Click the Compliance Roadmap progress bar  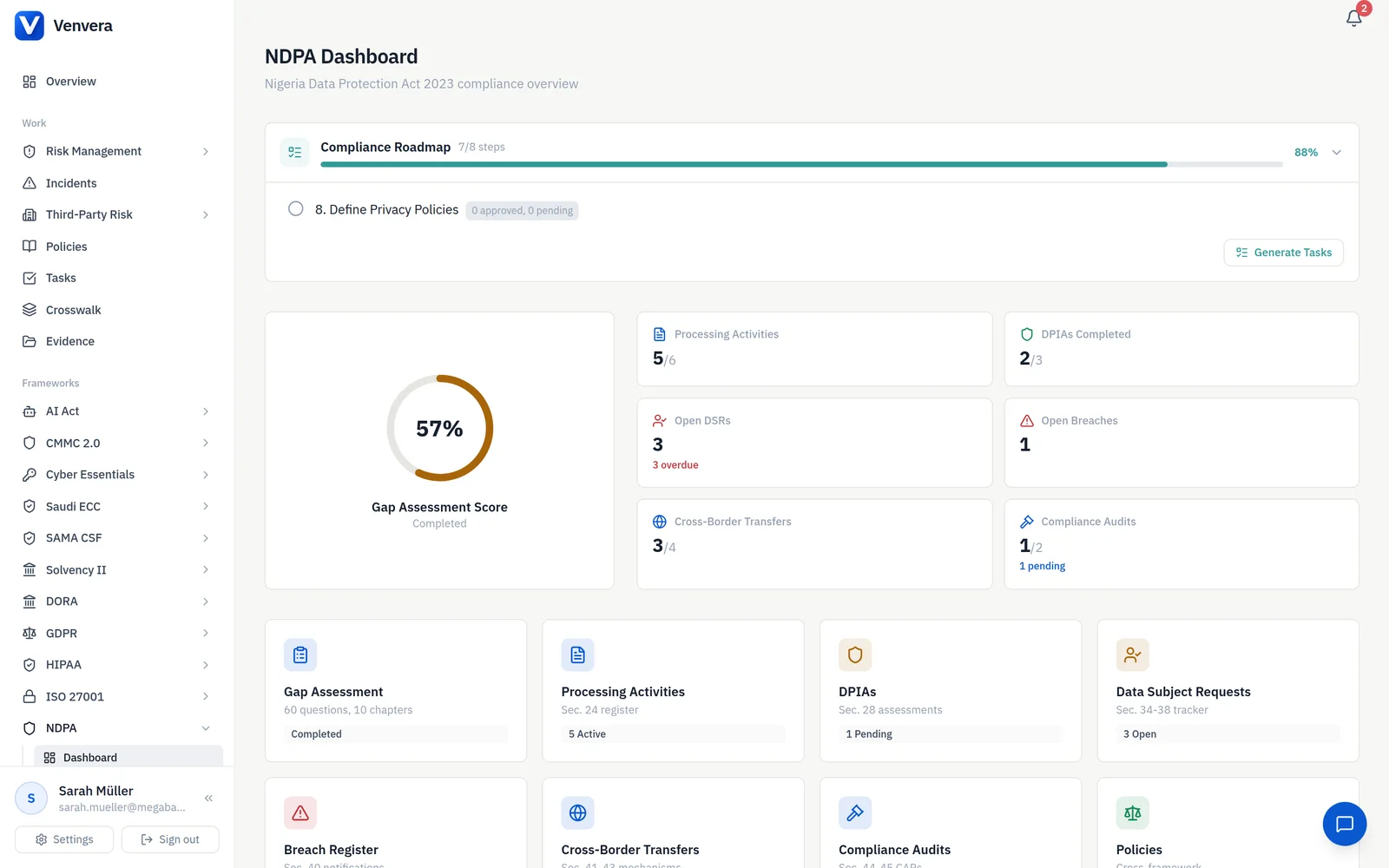(801, 164)
